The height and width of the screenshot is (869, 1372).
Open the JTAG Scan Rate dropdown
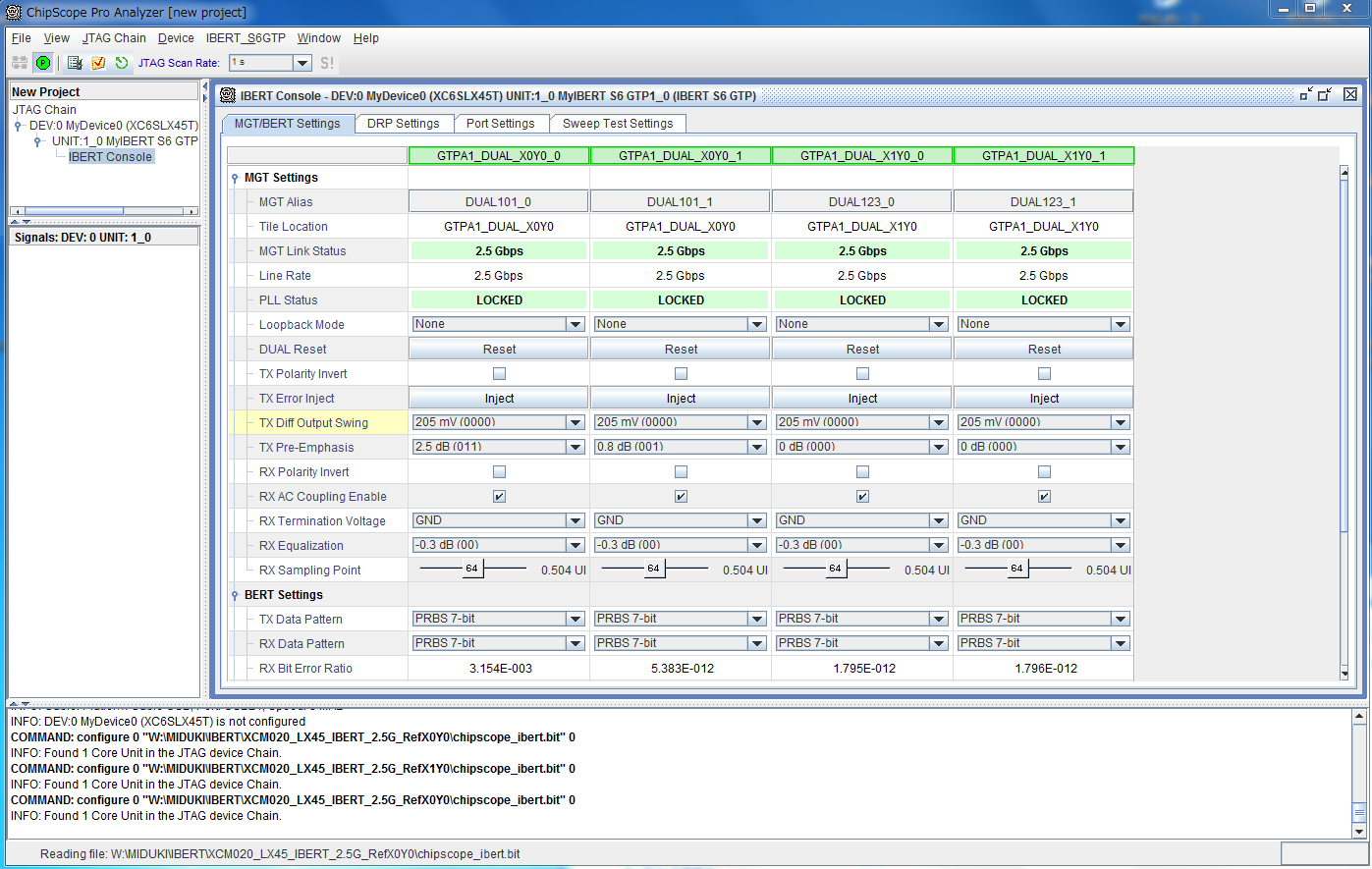(302, 63)
